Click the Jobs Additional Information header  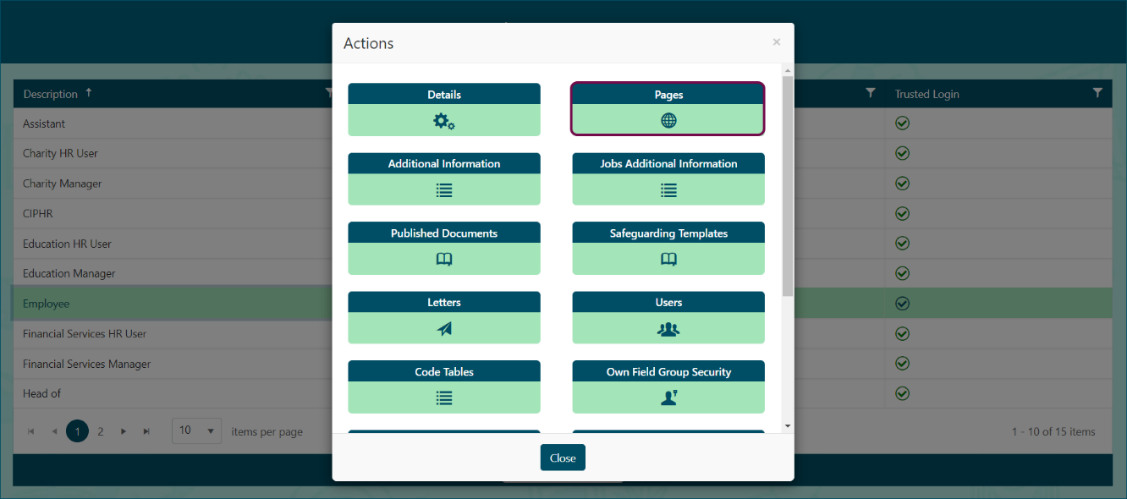tap(668, 163)
